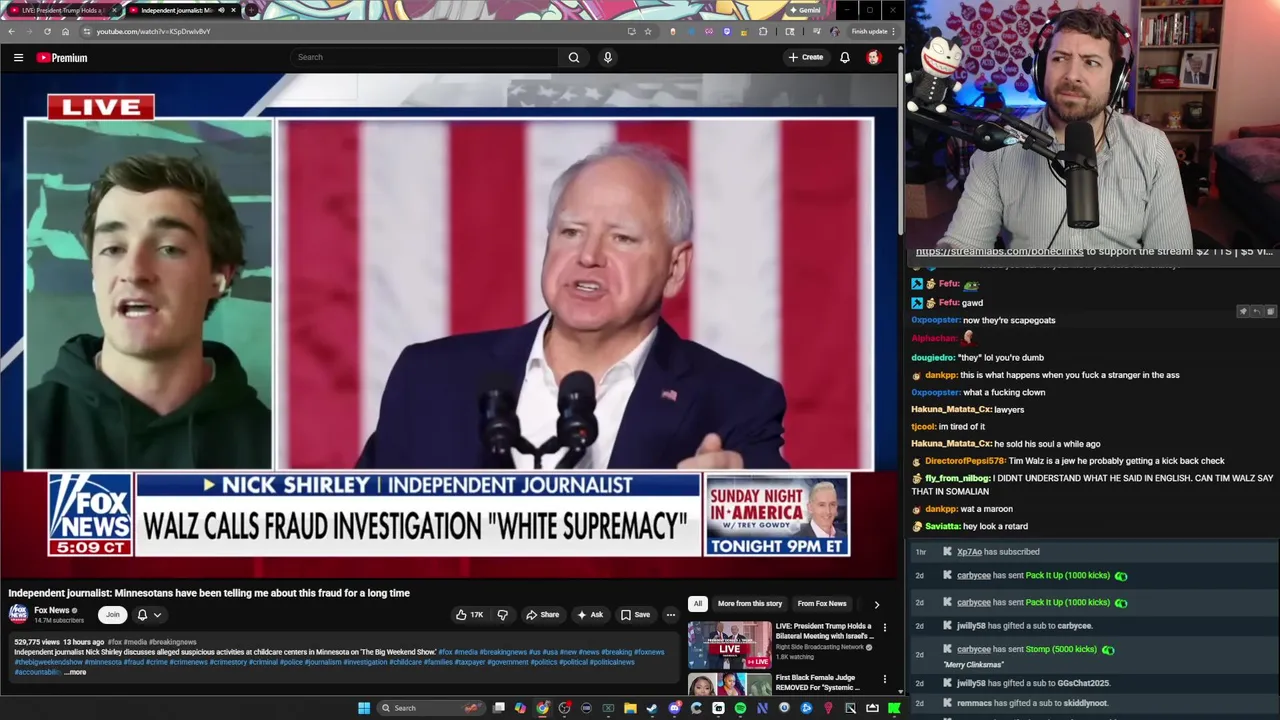This screenshot has width=1280, height=720.
Task: Open Discord from the taskbar
Action: click(674, 708)
